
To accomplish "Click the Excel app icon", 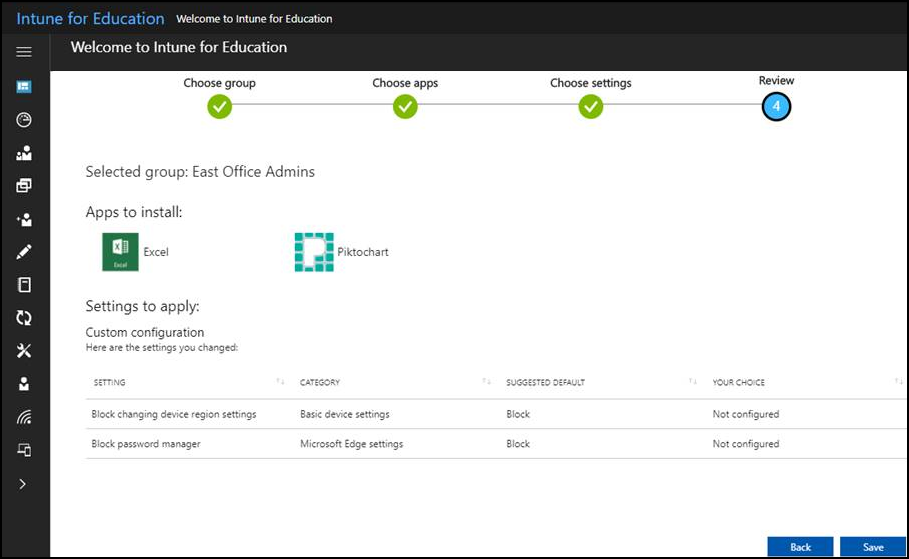I will [x=121, y=252].
